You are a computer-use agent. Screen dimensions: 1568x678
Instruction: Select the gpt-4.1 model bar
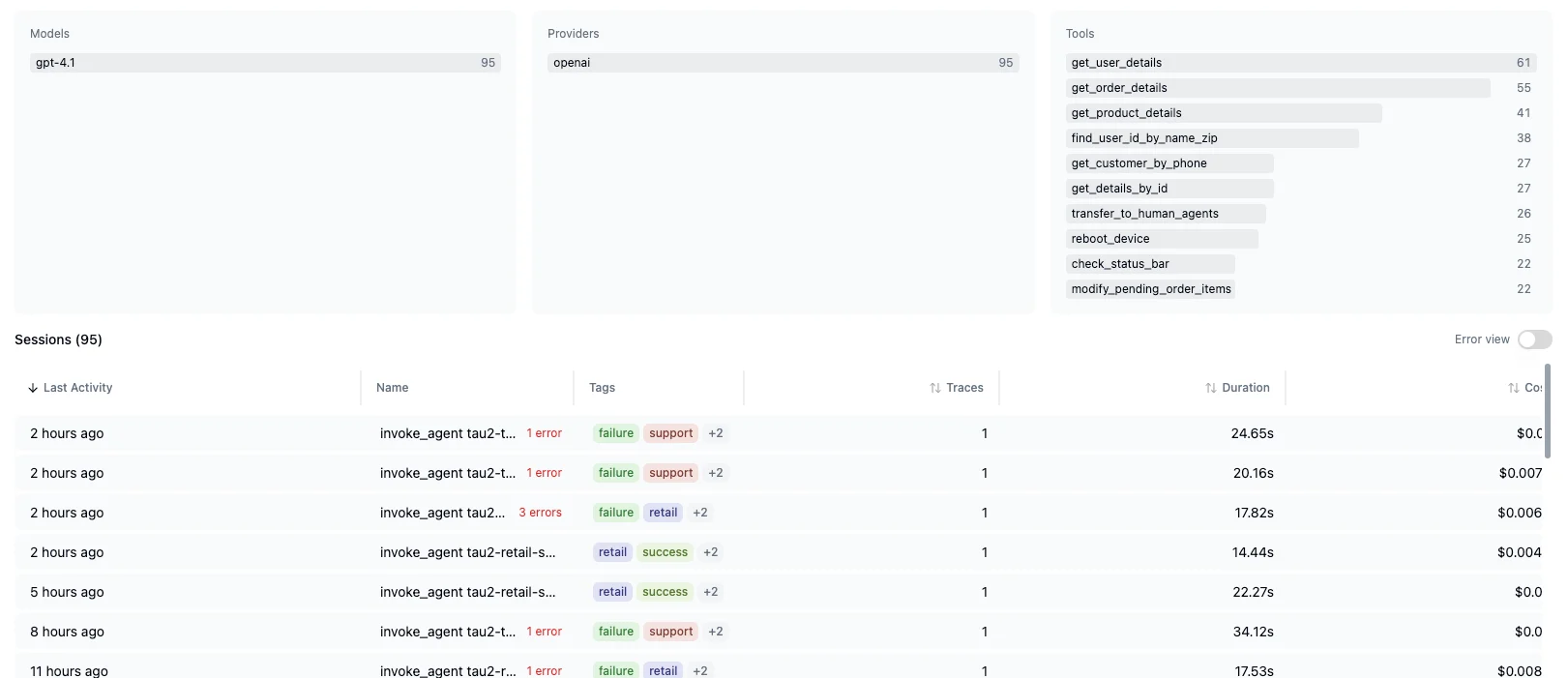(x=265, y=63)
